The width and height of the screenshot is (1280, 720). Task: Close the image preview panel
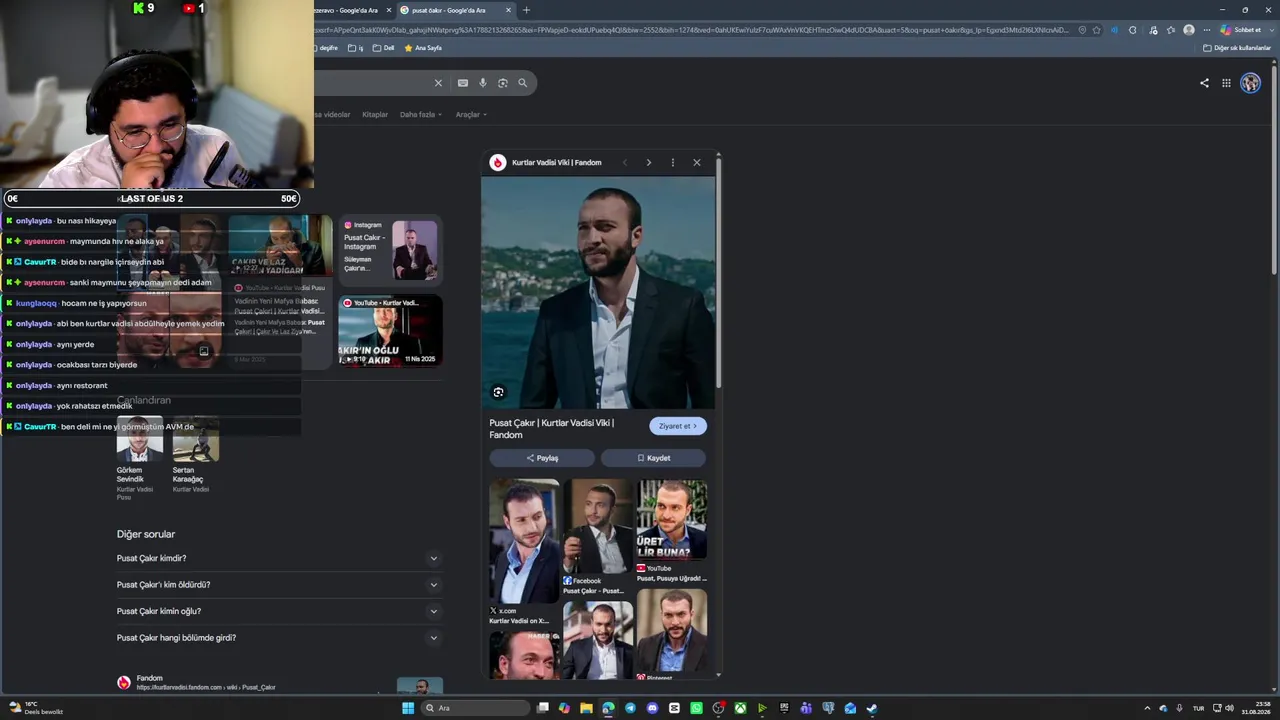[697, 162]
